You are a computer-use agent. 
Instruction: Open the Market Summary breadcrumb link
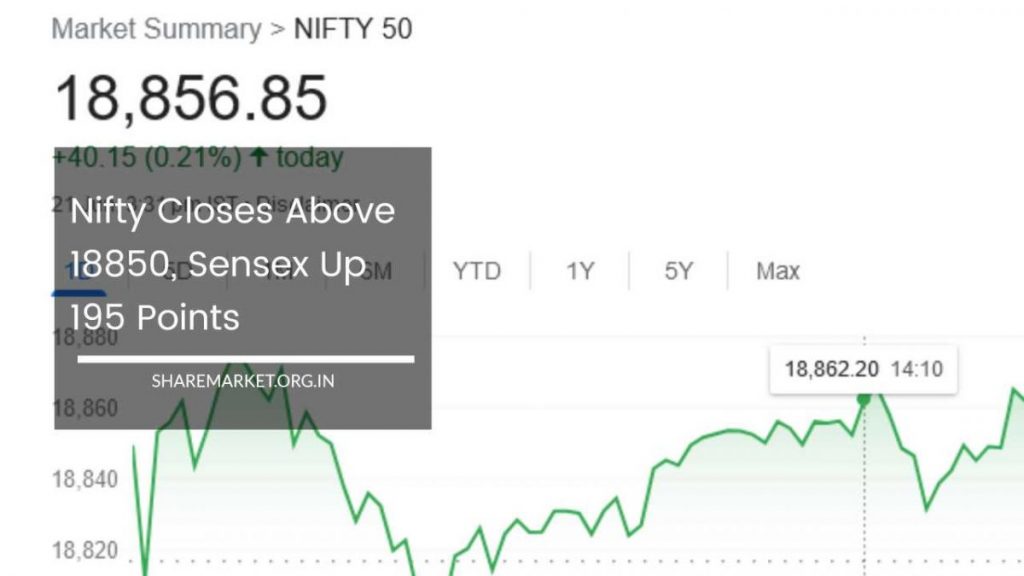point(155,29)
